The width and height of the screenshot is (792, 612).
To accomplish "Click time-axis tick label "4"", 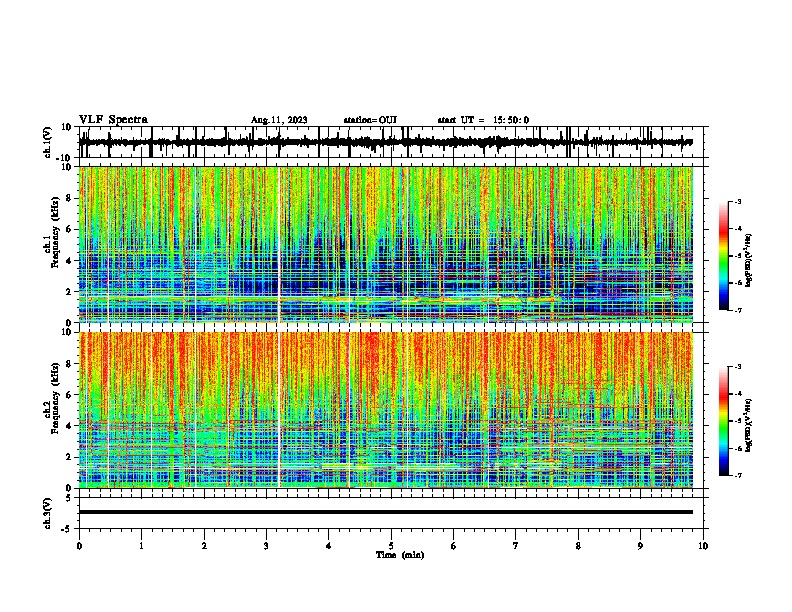I will (x=329, y=546).
